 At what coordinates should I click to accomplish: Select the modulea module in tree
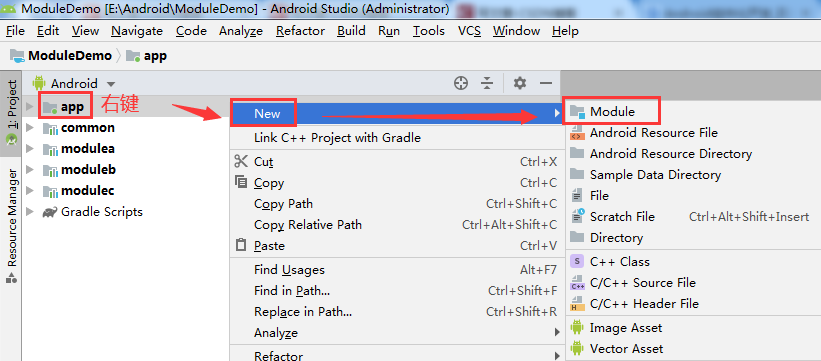(87, 149)
